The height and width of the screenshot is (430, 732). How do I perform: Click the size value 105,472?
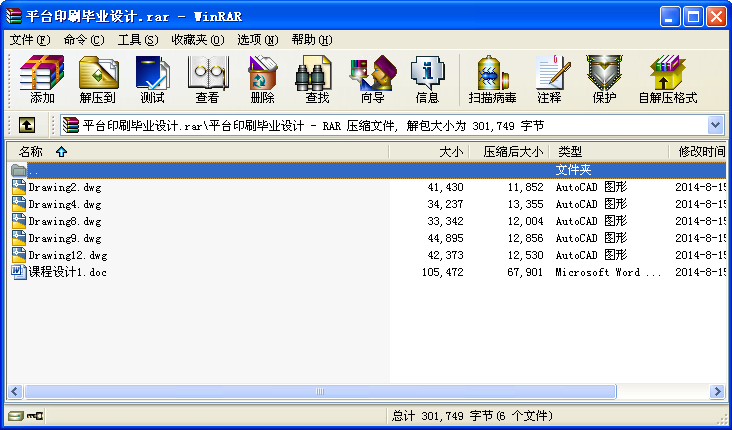click(x=443, y=272)
